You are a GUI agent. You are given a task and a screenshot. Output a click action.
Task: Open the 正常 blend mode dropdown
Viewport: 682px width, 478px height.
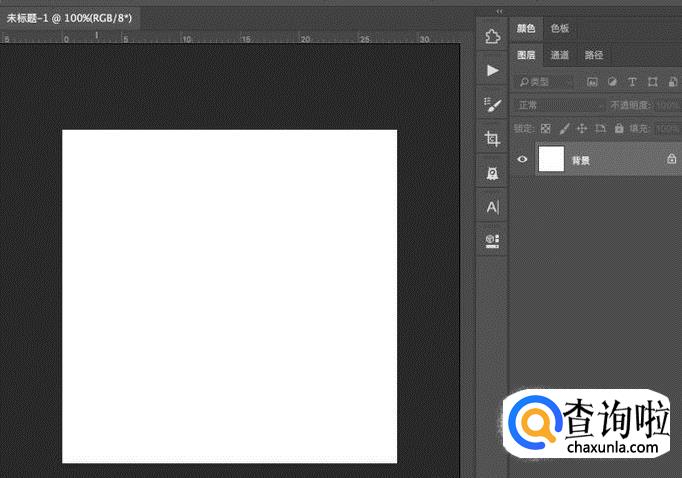560,105
